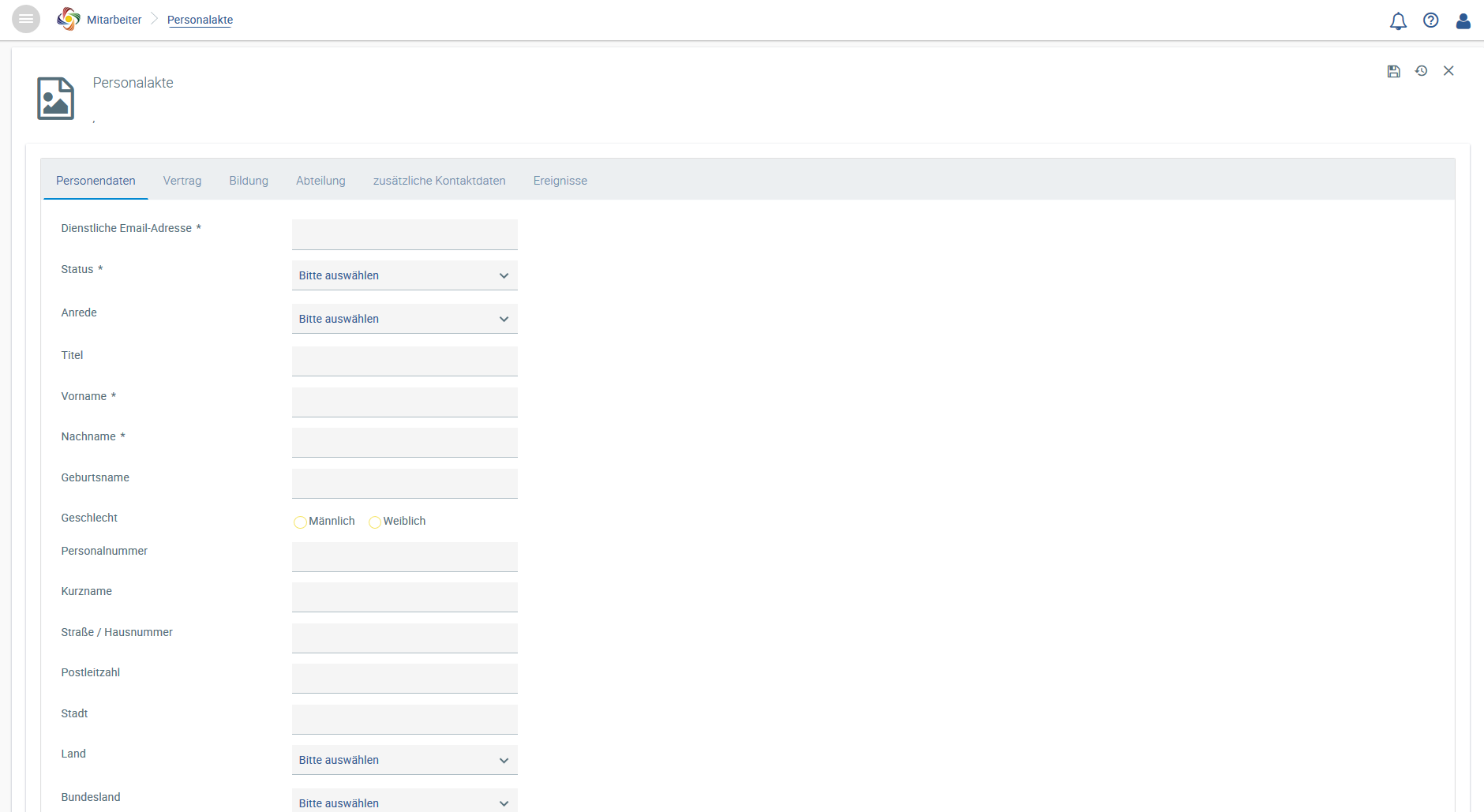Open the Anrede dropdown
The width and height of the screenshot is (1484, 812).
coord(405,319)
